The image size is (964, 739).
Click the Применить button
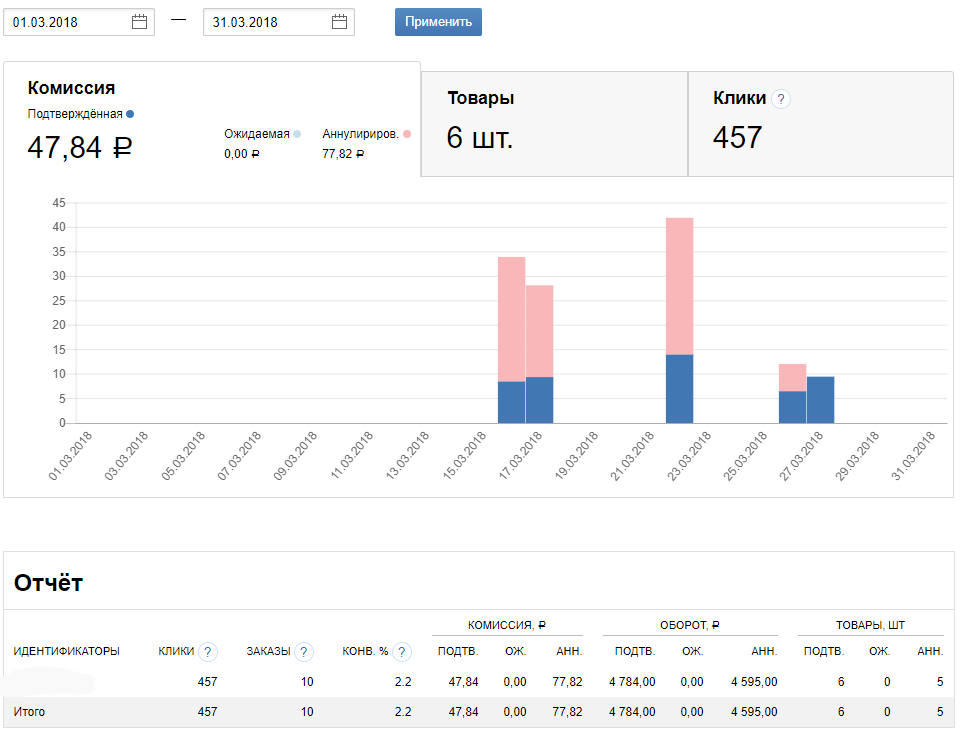tap(438, 22)
